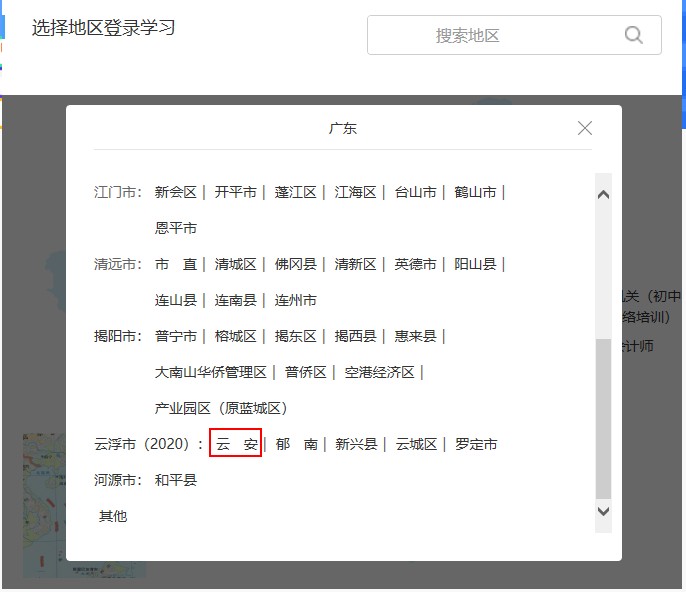Choose 蓬江区 region
Viewport: 686px width, 592px height.
295,192
